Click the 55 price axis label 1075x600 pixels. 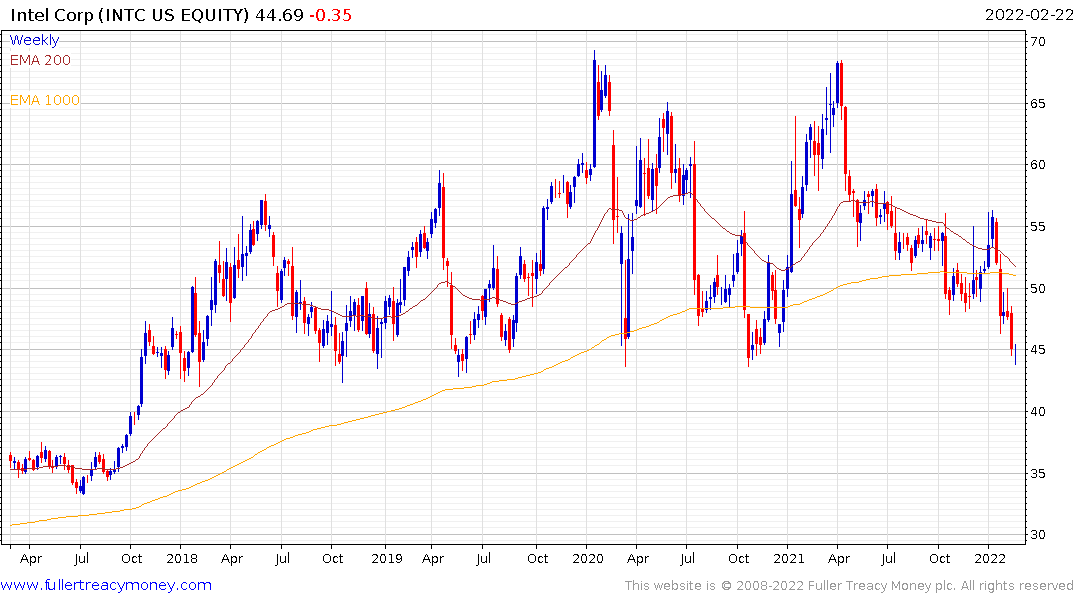point(1038,226)
